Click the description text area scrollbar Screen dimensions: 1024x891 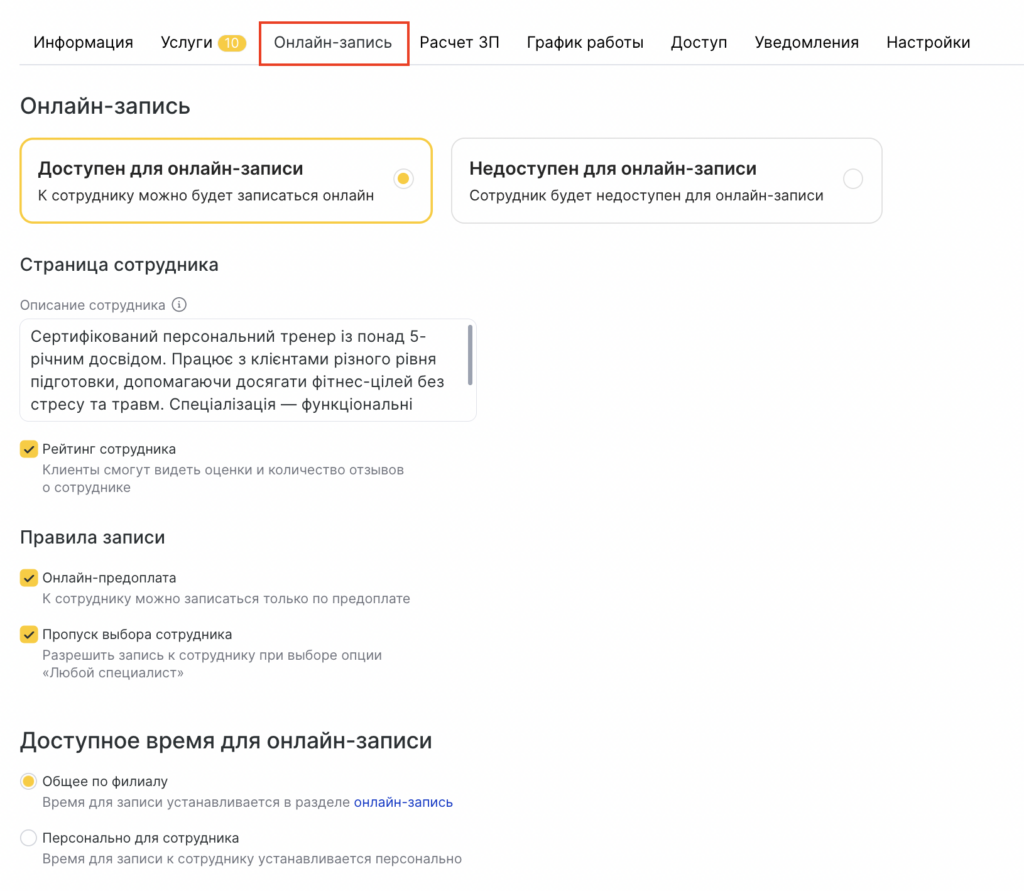[x=470, y=355]
